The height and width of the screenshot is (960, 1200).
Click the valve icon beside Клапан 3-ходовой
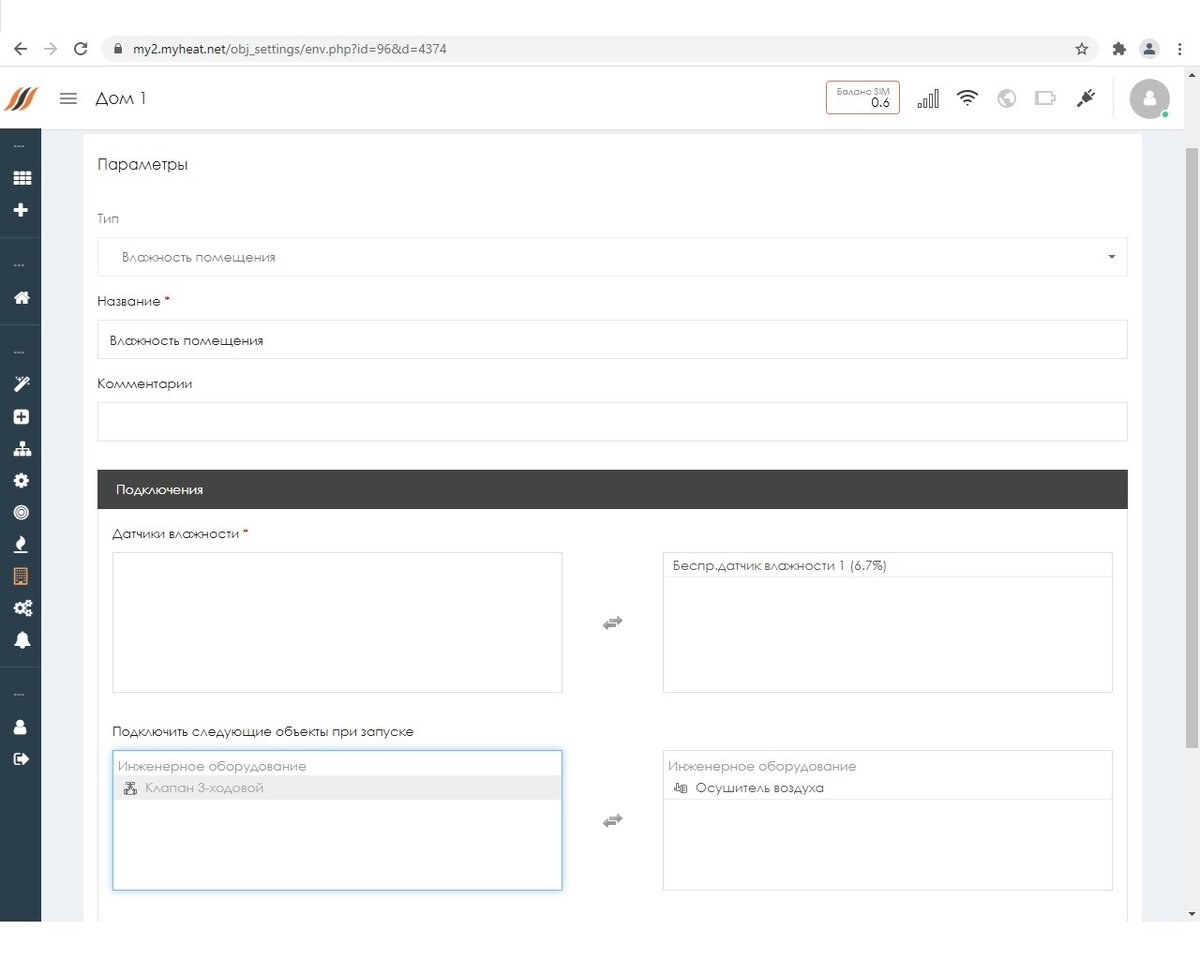[x=130, y=788]
